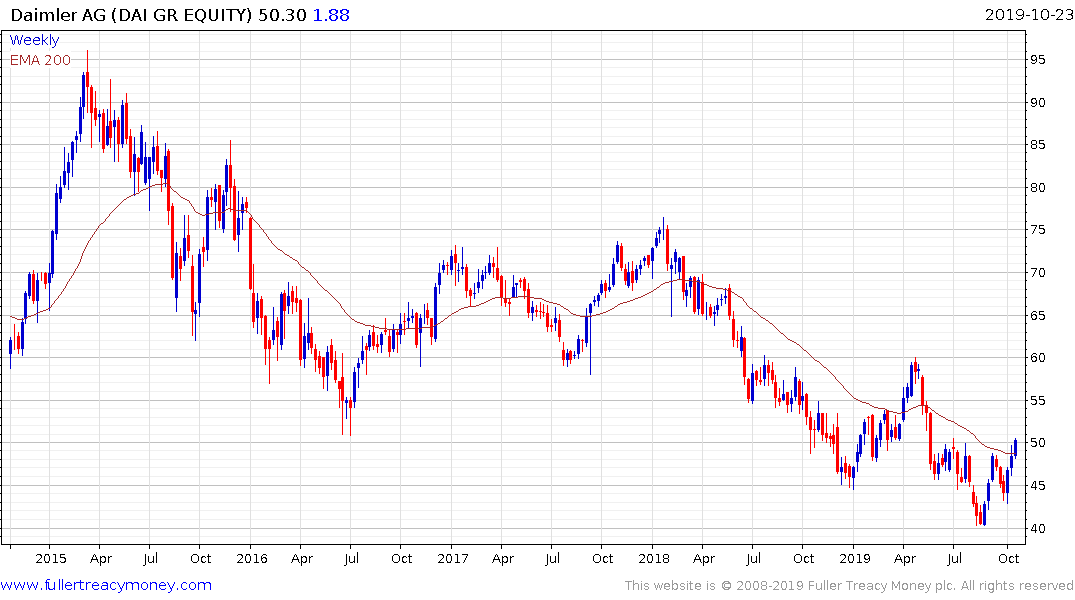
Task: Open the www.fullertreacymoney.com link
Action: click(x=106, y=585)
